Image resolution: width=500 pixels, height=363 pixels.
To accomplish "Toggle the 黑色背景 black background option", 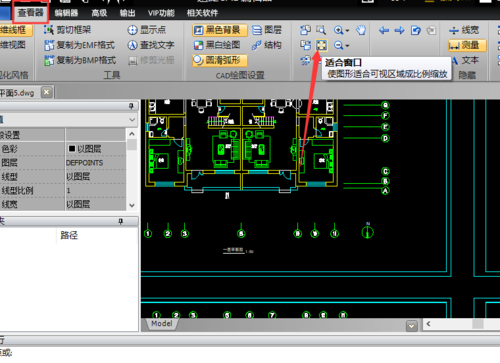I will tap(220, 30).
